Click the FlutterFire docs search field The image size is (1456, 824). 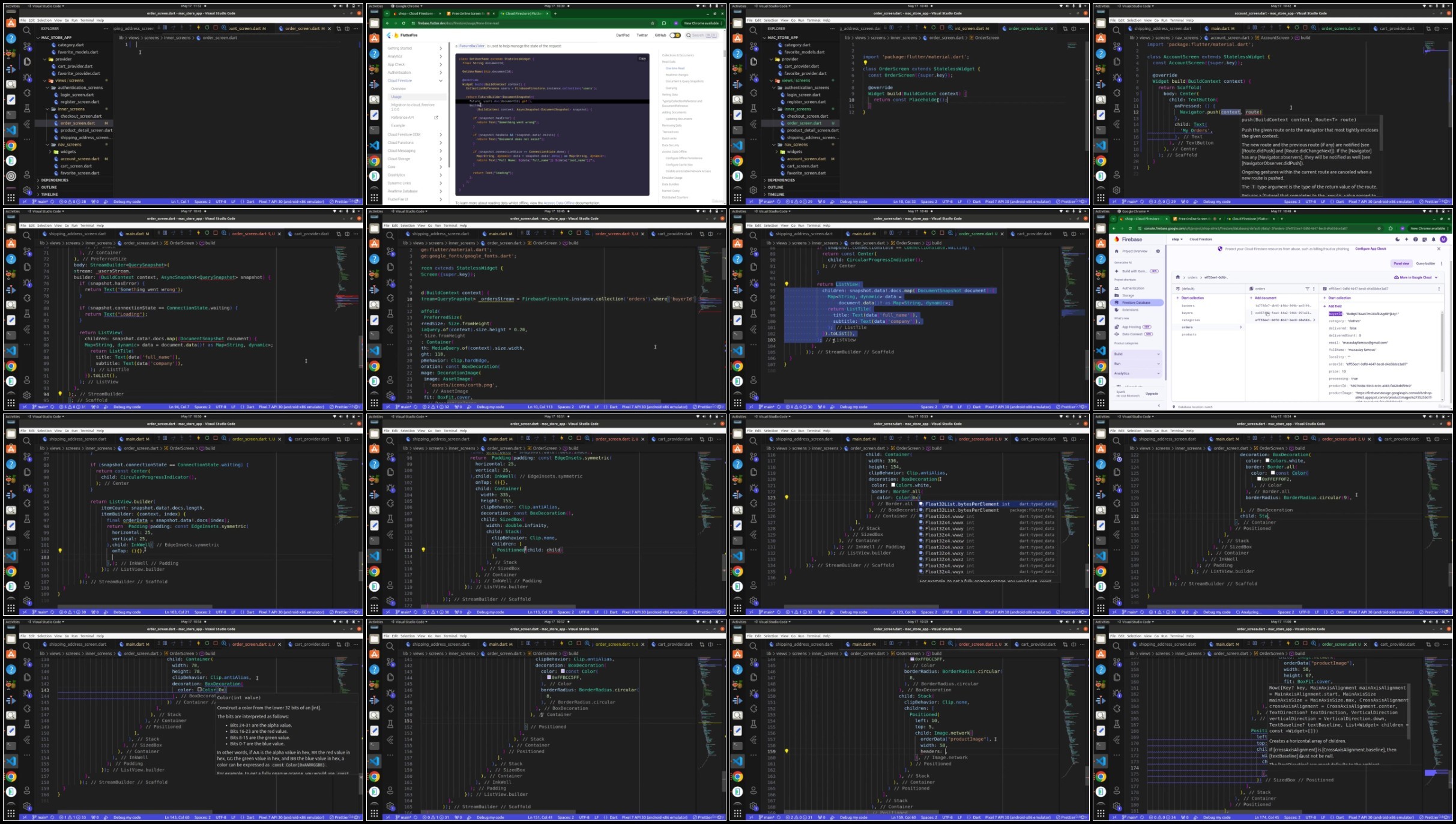click(702, 35)
